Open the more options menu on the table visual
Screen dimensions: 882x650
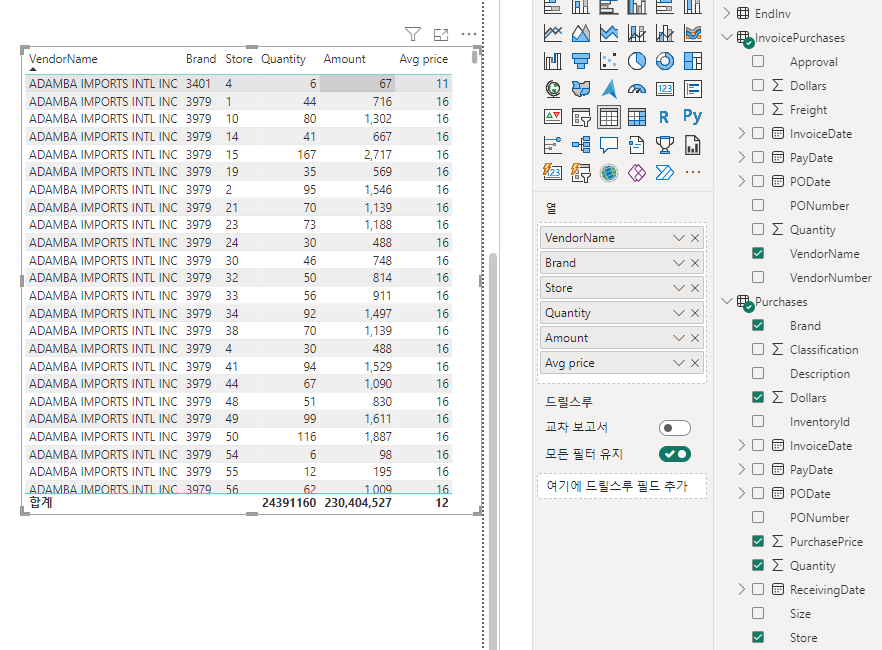[467, 33]
